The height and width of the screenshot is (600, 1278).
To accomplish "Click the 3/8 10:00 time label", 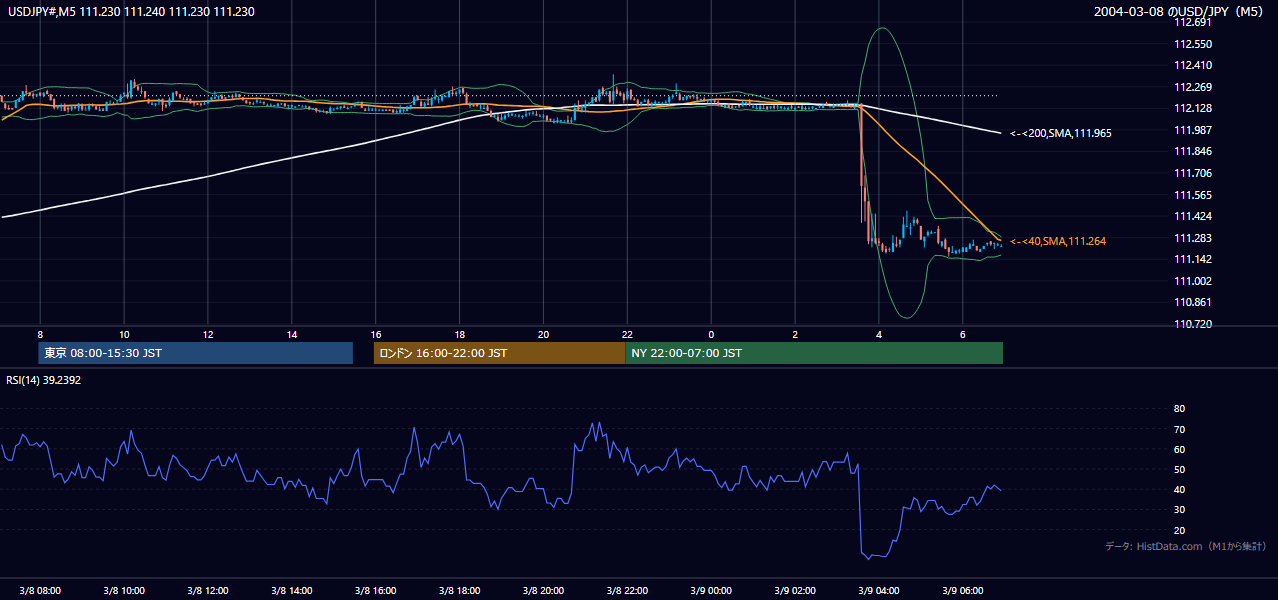I will click(x=124, y=591).
